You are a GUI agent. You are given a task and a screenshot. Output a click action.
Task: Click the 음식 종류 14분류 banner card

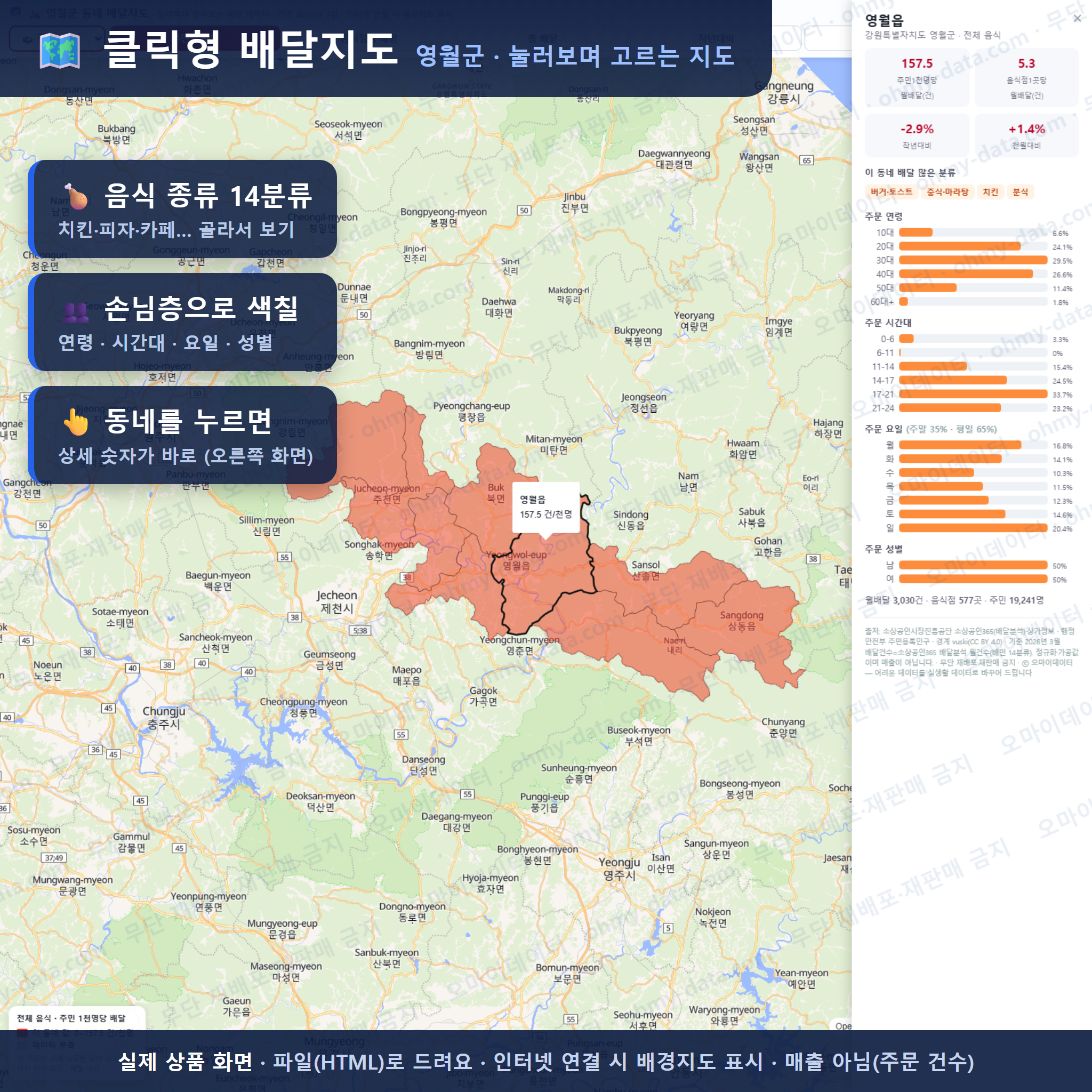click(x=182, y=209)
